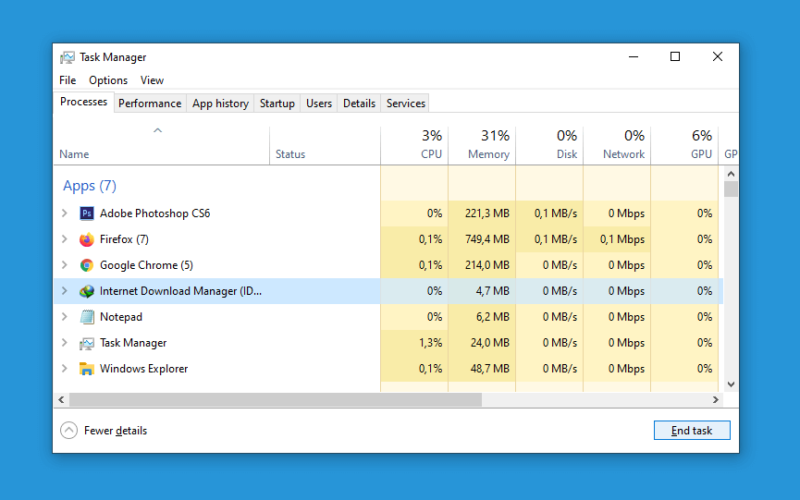
Task: Click the End task button
Action: pyautogui.click(x=692, y=431)
